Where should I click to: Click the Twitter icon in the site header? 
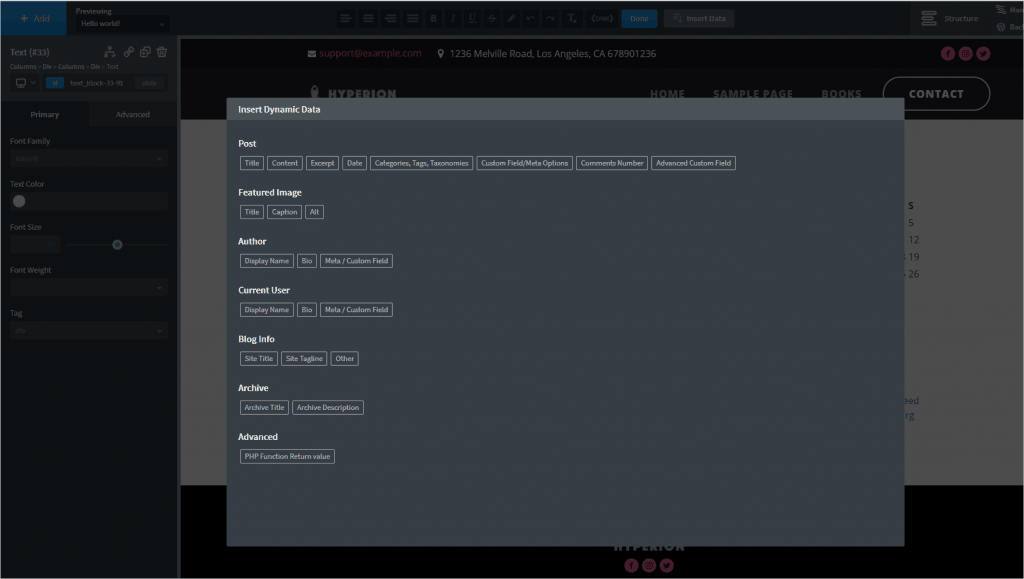pos(983,54)
